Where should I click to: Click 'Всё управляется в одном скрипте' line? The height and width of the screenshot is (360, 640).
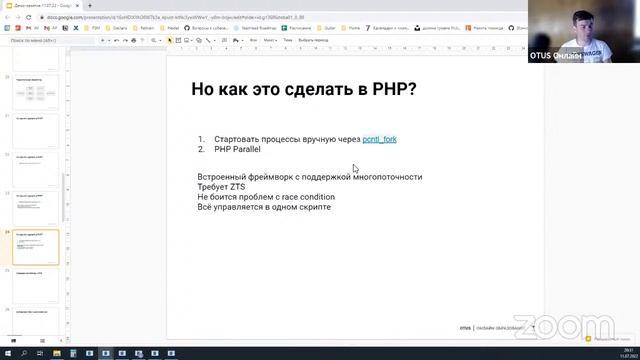pyautogui.click(x=264, y=207)
